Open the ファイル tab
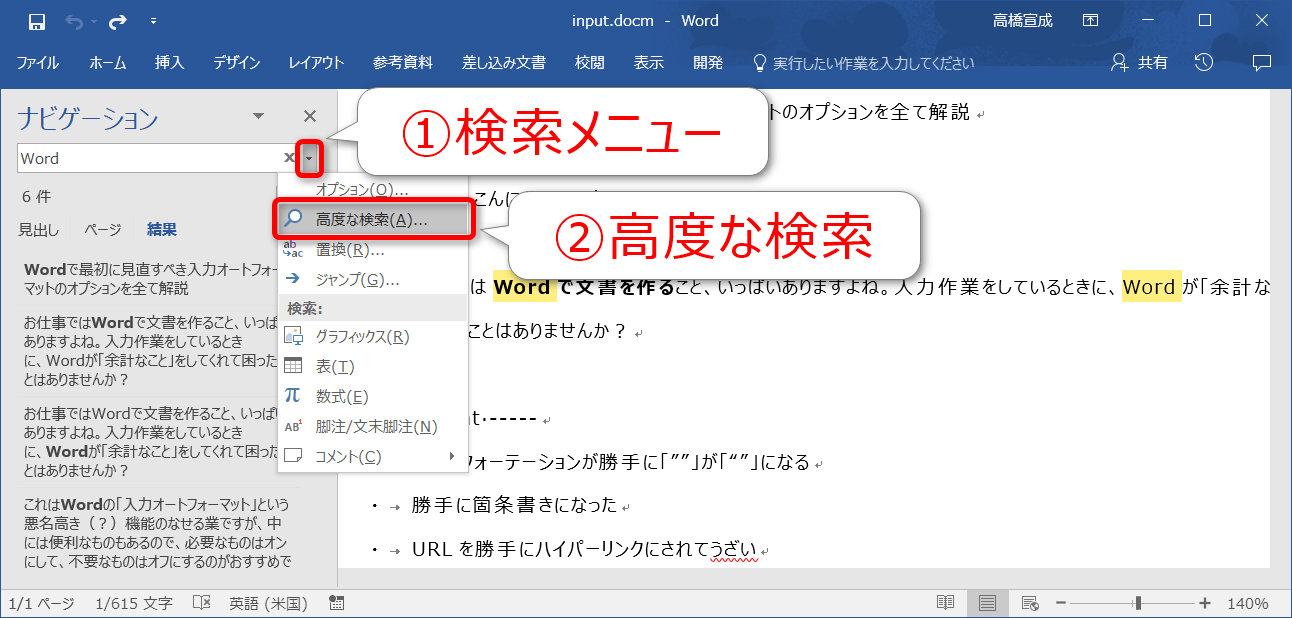Image resolution: width=1292 pixels, height=618 pixels. tap(38, 63)
